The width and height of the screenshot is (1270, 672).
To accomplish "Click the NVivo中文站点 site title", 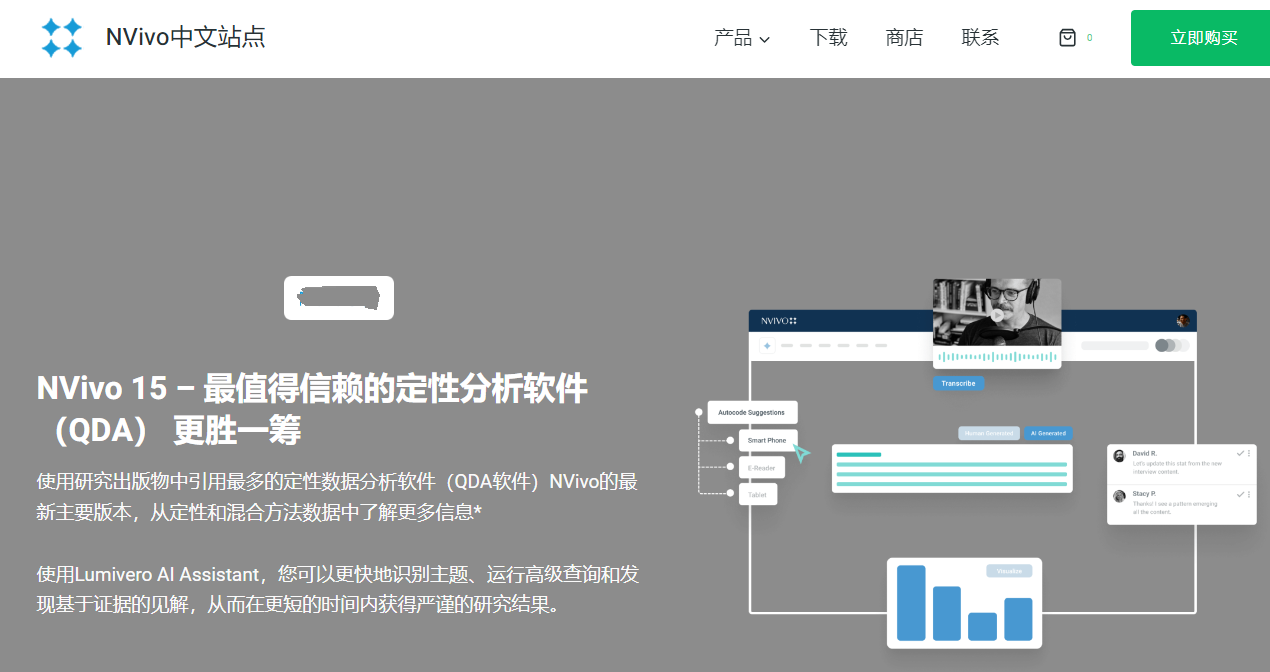I will (x=186, y=38).
